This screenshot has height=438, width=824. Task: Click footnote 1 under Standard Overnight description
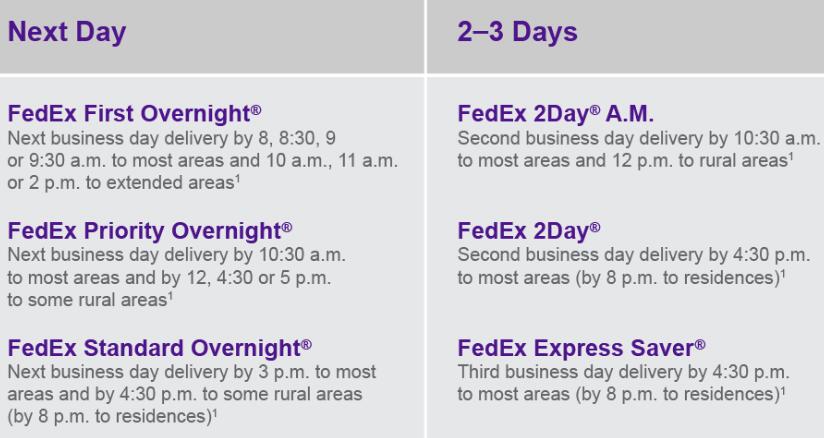[214, 413]
